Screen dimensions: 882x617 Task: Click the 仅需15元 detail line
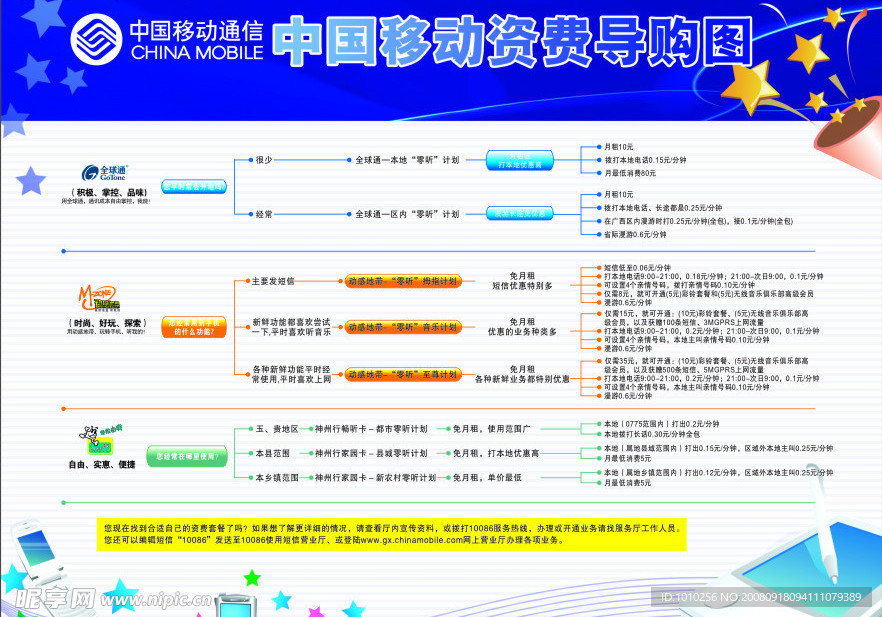pos(706,318)
